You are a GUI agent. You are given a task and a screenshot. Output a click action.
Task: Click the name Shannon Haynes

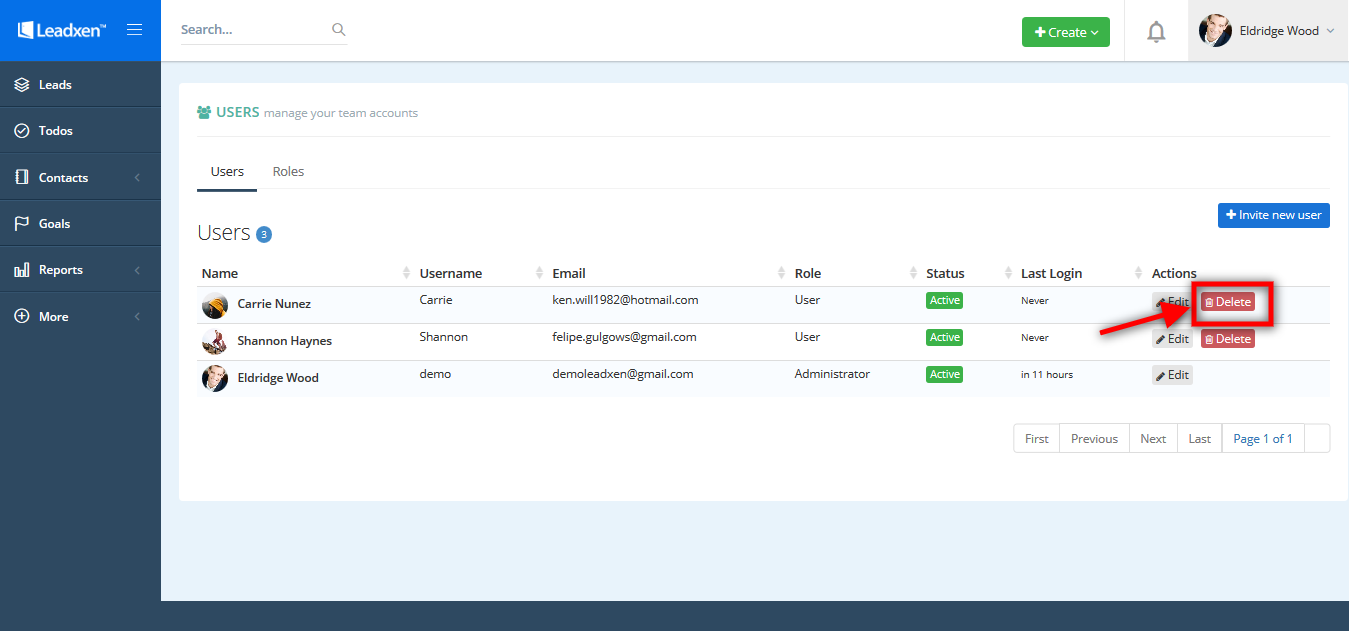[x=285, y=341]
